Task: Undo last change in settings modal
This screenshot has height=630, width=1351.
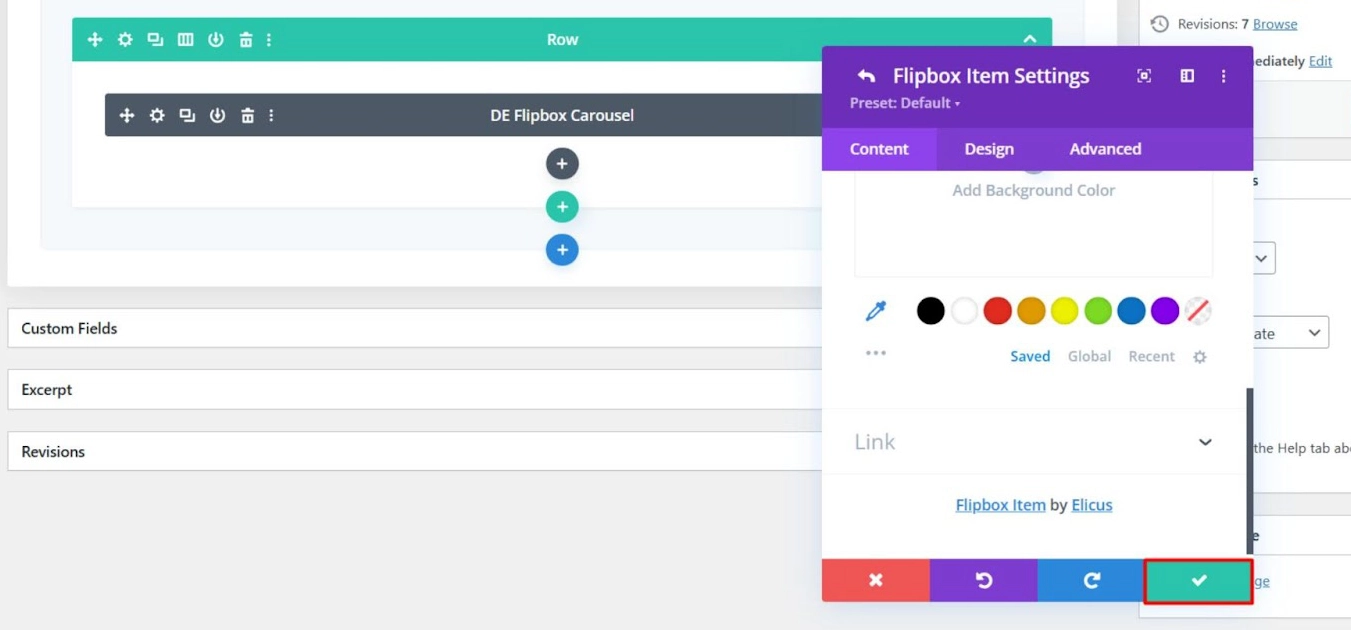Action: point(984,580)
